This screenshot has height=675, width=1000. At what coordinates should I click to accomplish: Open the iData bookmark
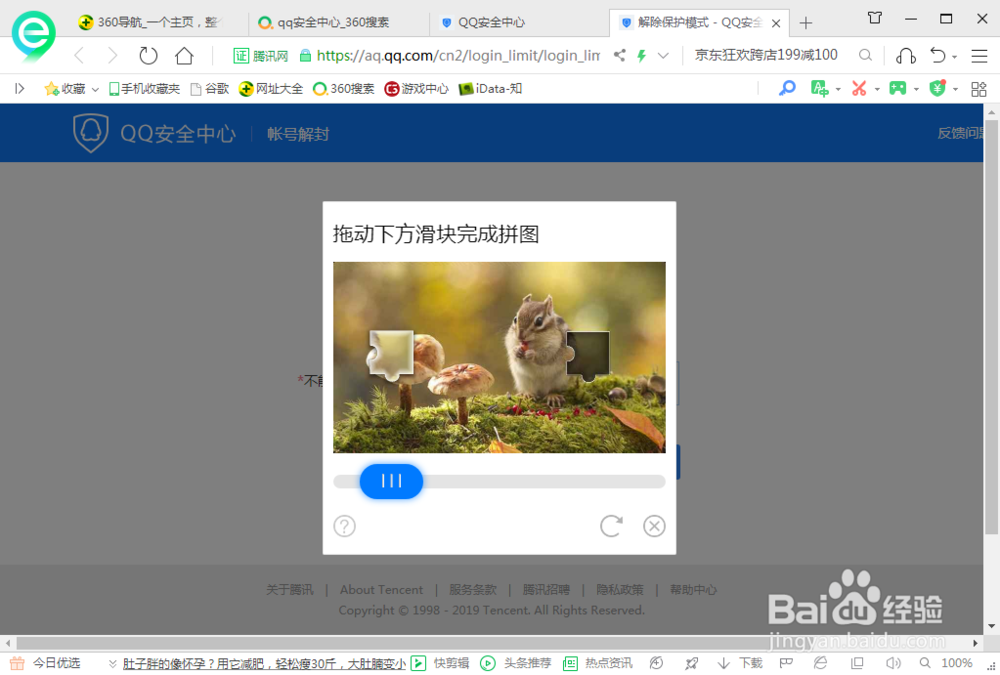click(x=490, y=89)
